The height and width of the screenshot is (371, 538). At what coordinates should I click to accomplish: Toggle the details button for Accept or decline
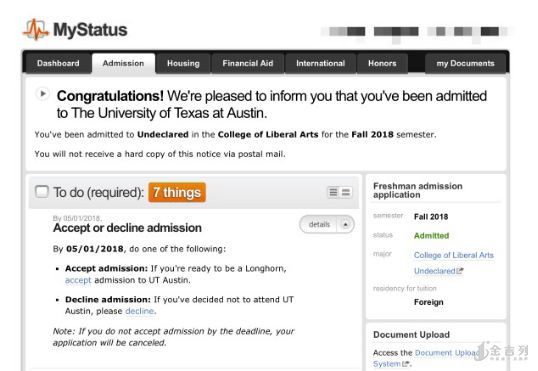coord(319,224)
